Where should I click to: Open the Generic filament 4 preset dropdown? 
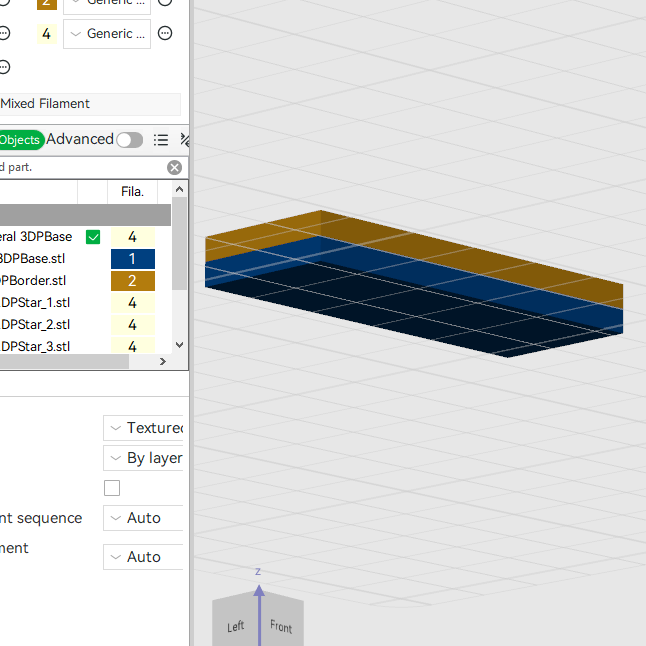pyautogui.click(x=107, y=34)
